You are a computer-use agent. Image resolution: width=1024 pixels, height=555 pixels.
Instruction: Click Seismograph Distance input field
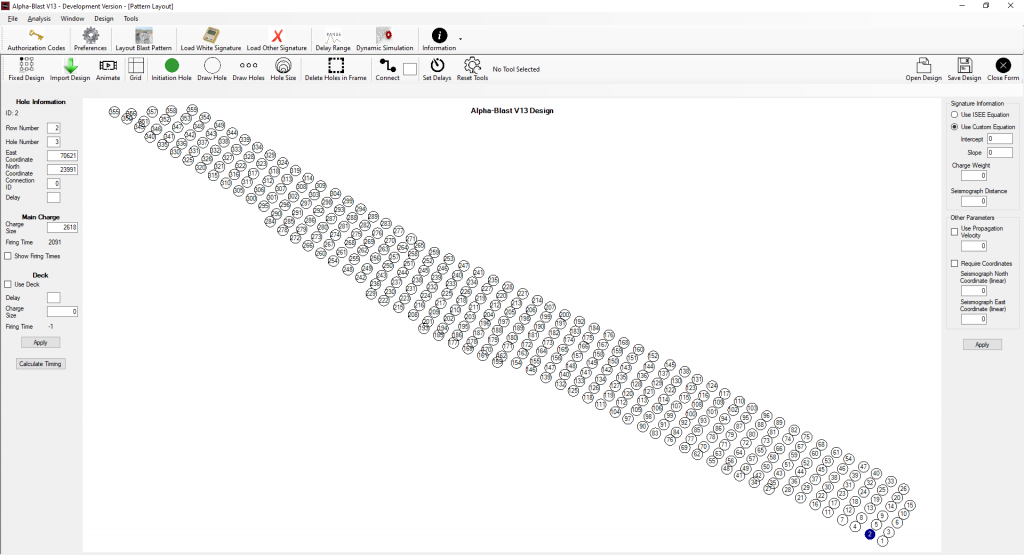[974, 201]
